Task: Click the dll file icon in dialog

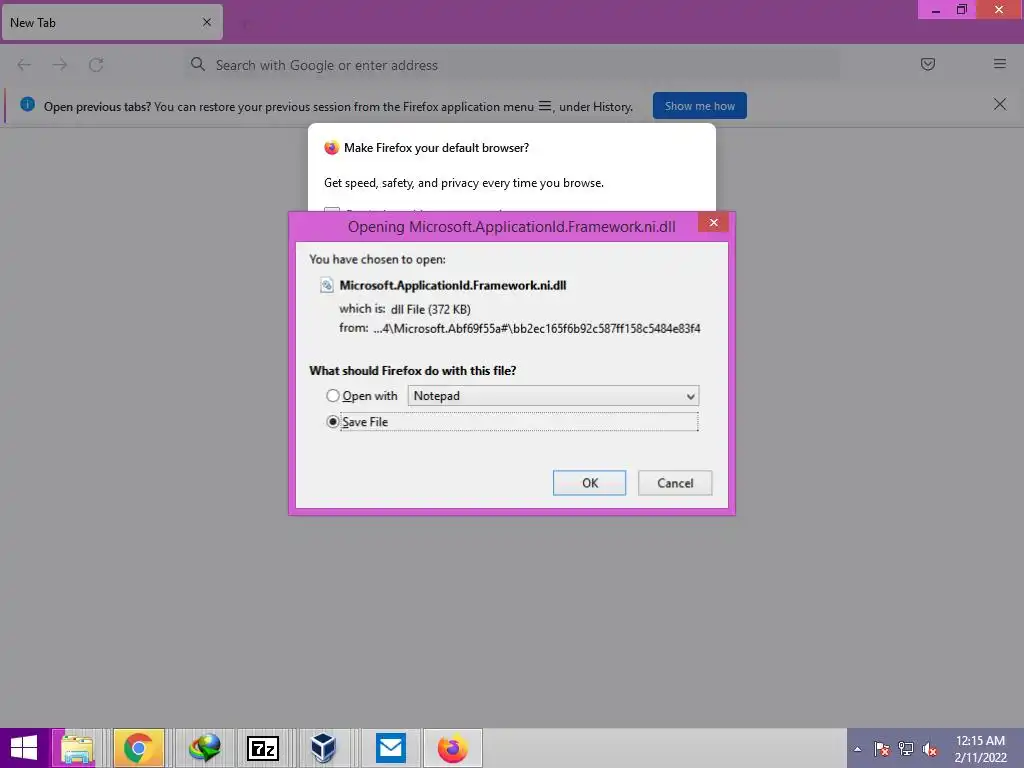Action: (x=327, y=285)
